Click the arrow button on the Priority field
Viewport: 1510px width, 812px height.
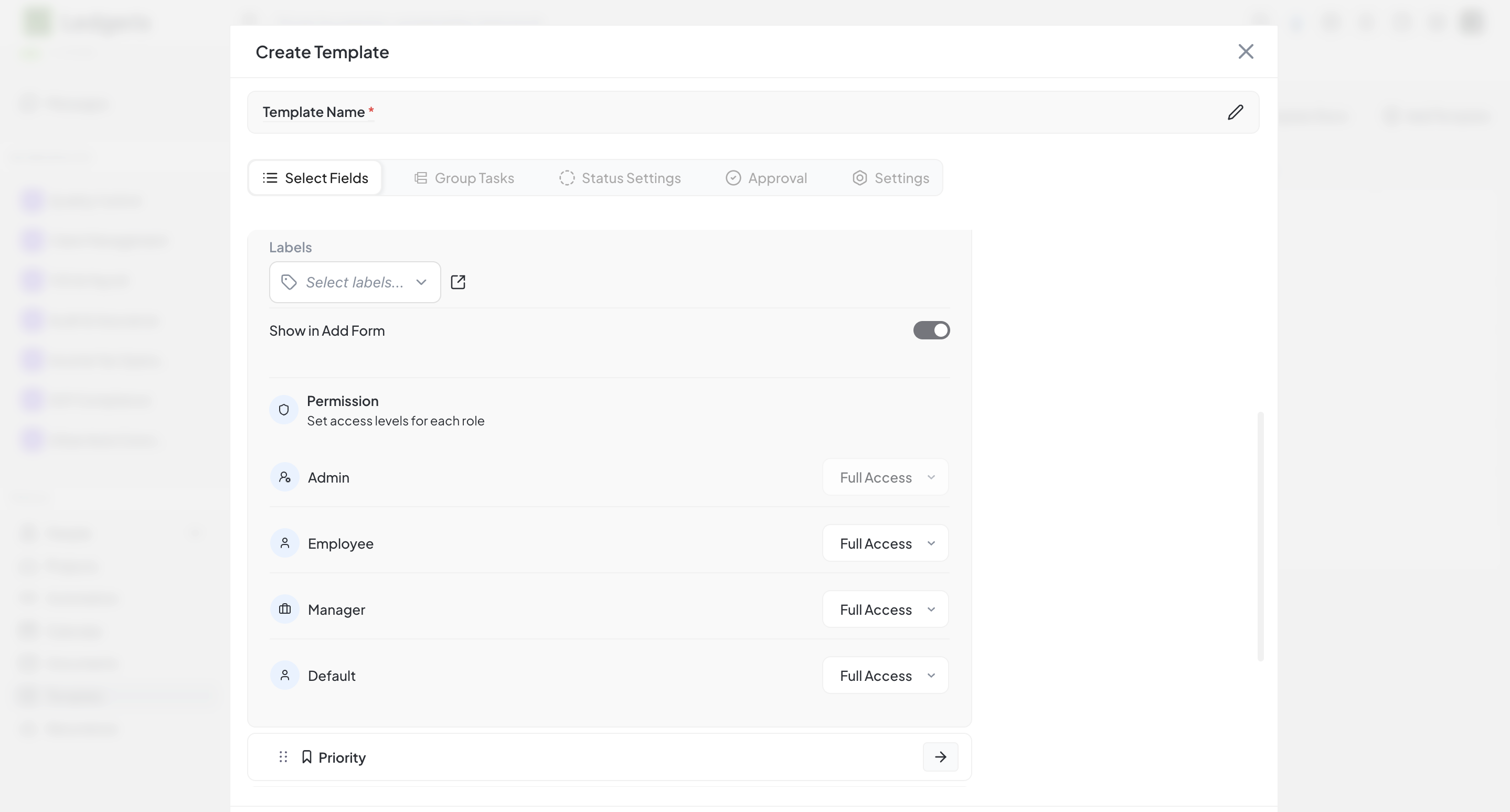(940, 756)
